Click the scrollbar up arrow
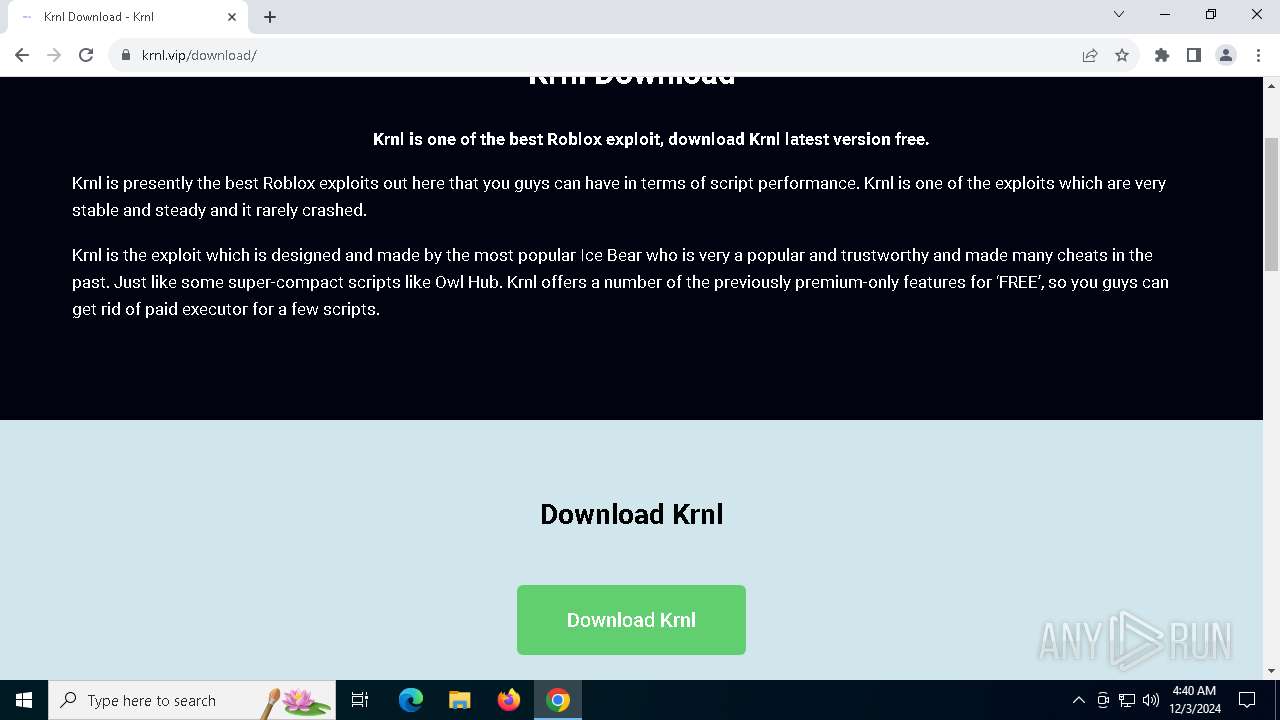This screenshot has height=720, width=1280. [x=1271, y=85]
